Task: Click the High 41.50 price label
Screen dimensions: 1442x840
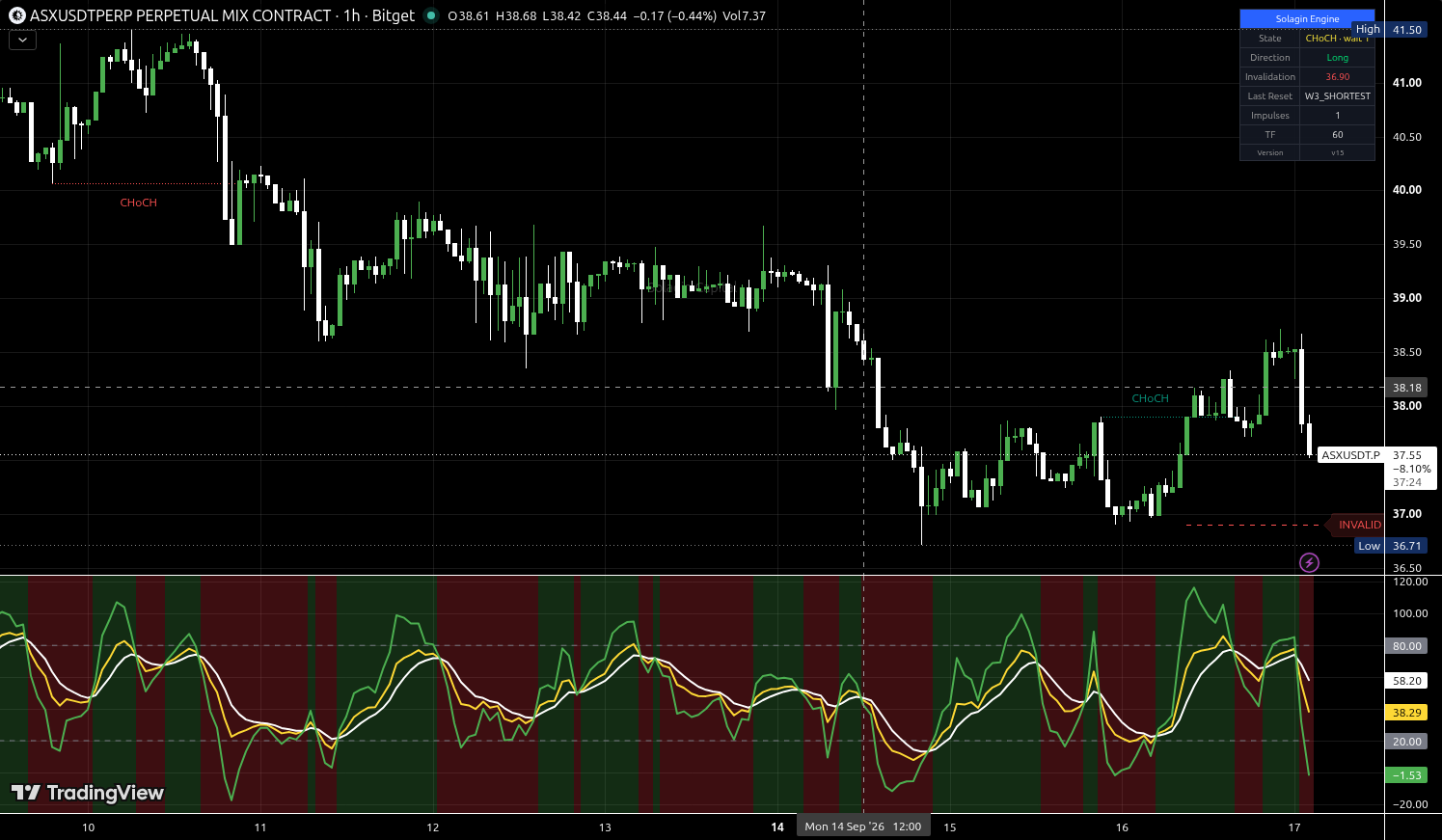Action: pyautogui.click(x=1389, y=30)
